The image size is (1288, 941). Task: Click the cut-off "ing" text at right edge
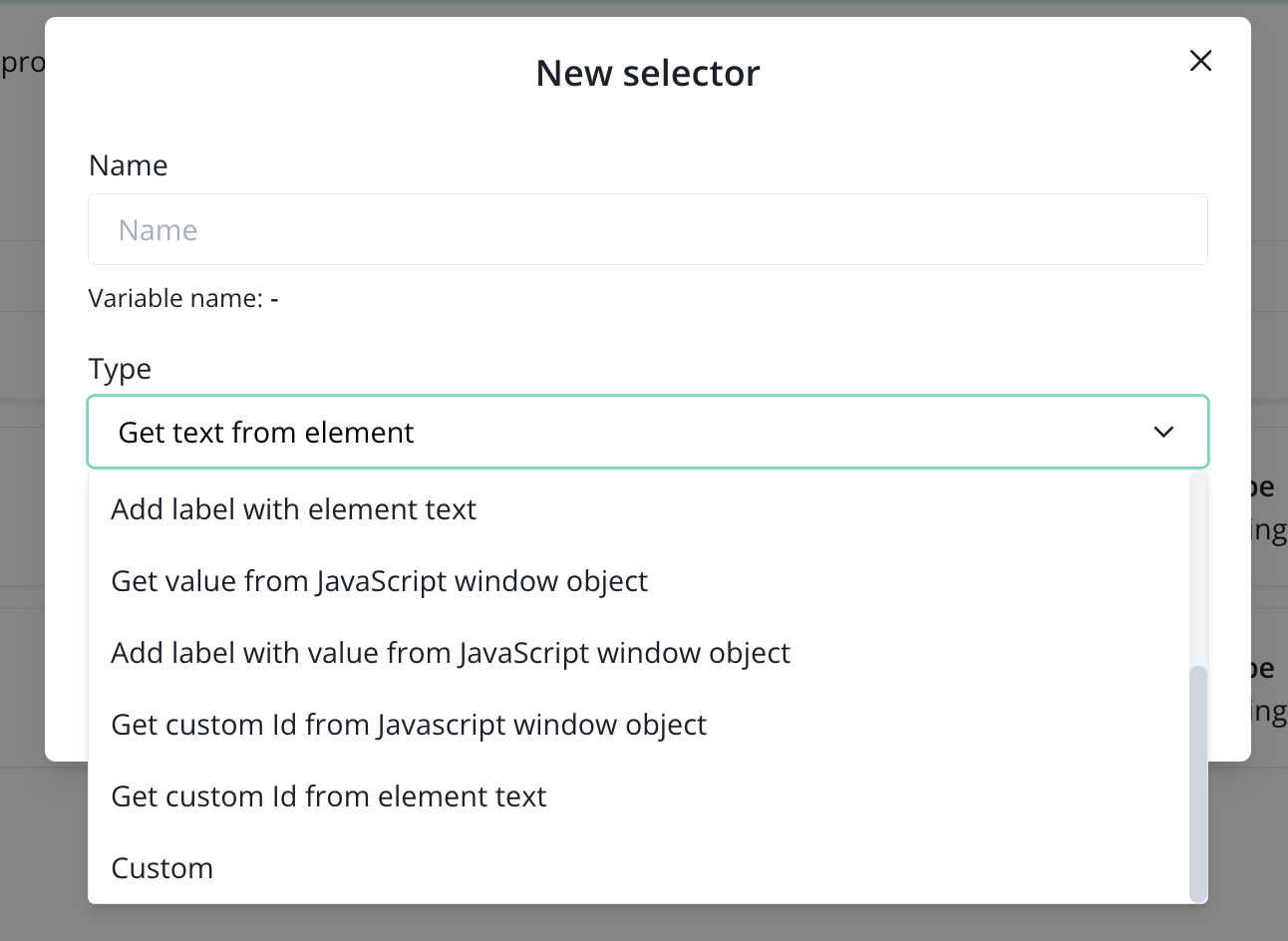point(1268,530)
